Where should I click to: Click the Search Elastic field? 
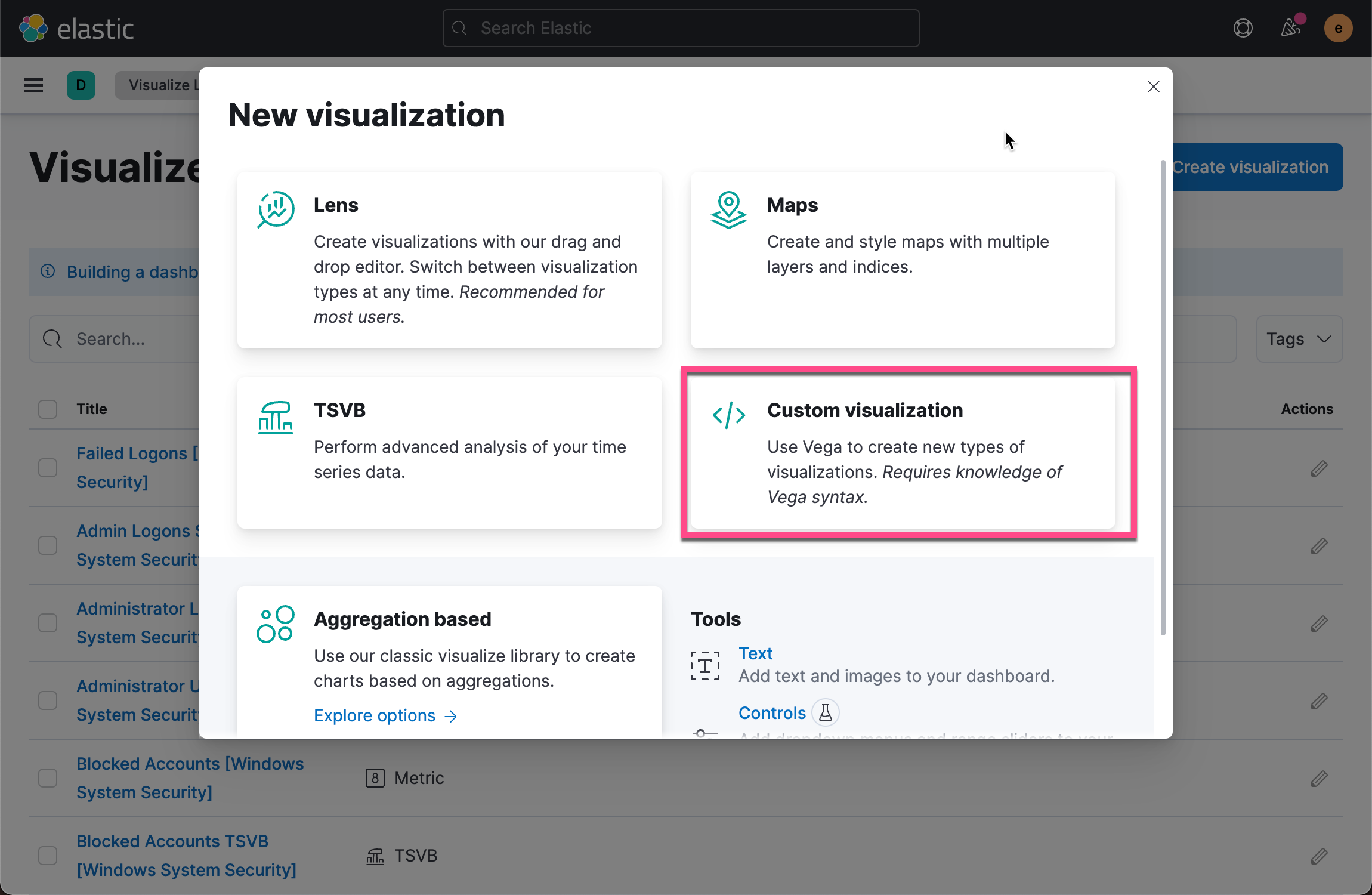pyautogui.click(x=680, y=27)
